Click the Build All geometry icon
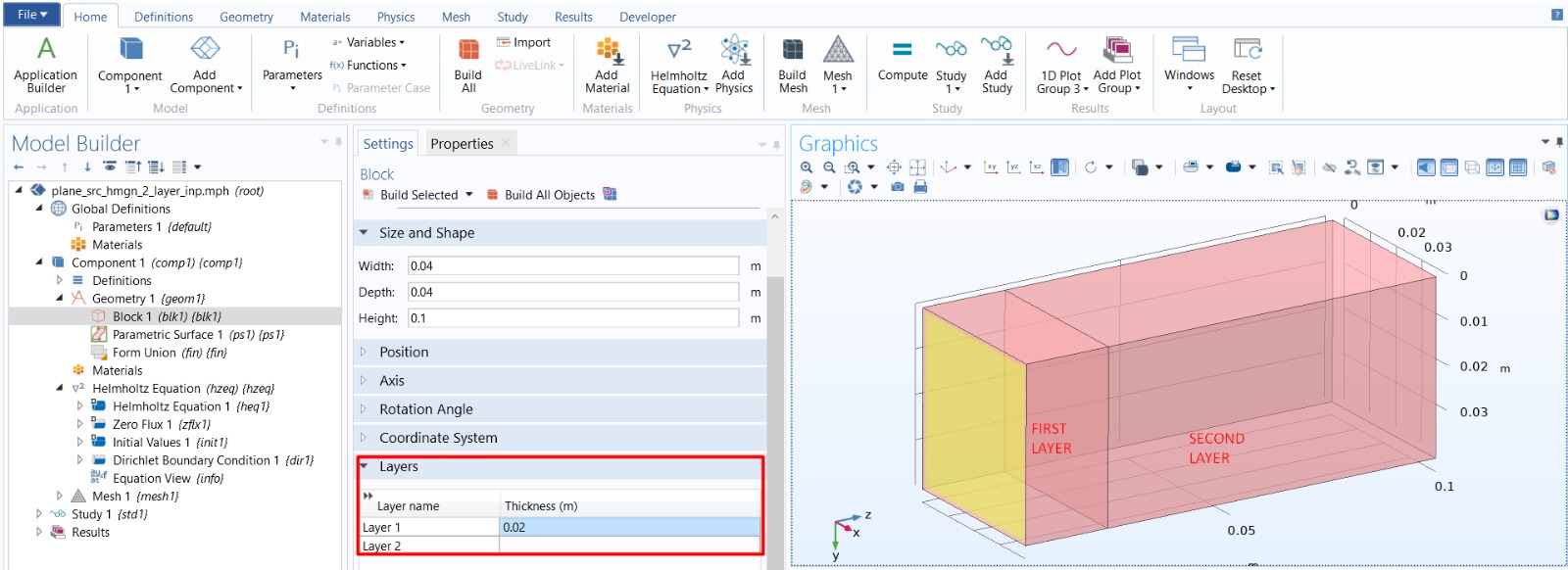This screenshot has height=570, width=1568. click(468, 65)
